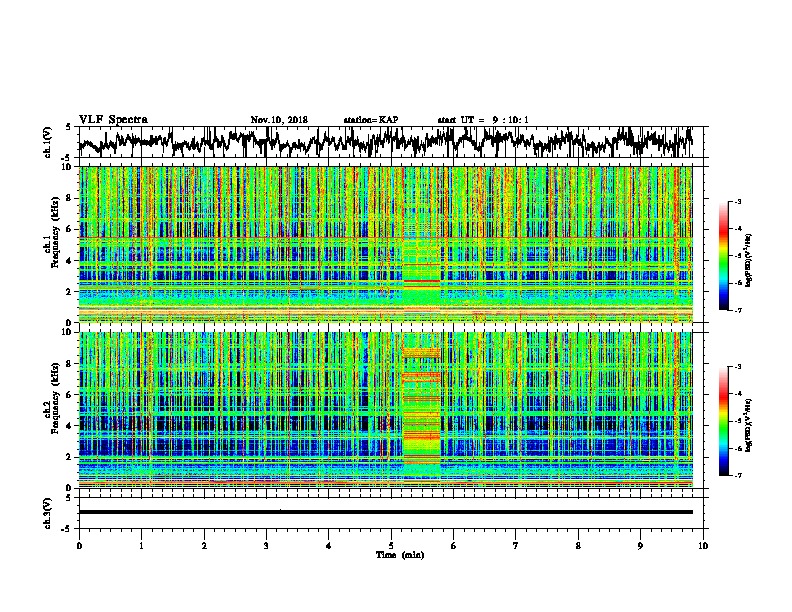Click the ch.1 voltage waveform trace panel

click(390, 142)
